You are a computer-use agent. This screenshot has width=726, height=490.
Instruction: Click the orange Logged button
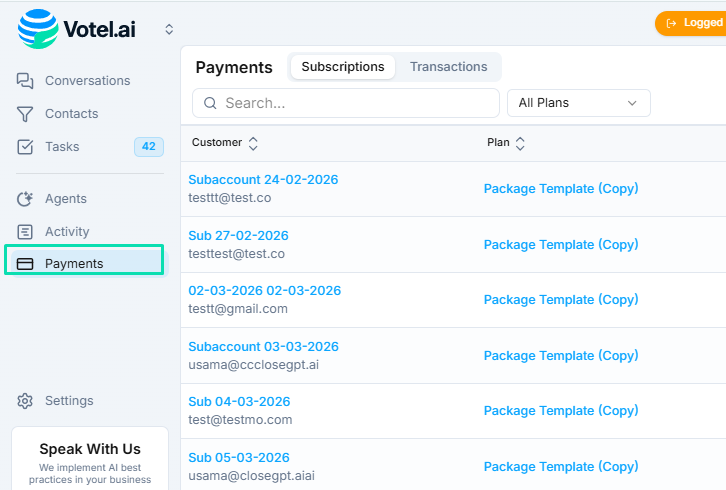(x=692, y=23)
